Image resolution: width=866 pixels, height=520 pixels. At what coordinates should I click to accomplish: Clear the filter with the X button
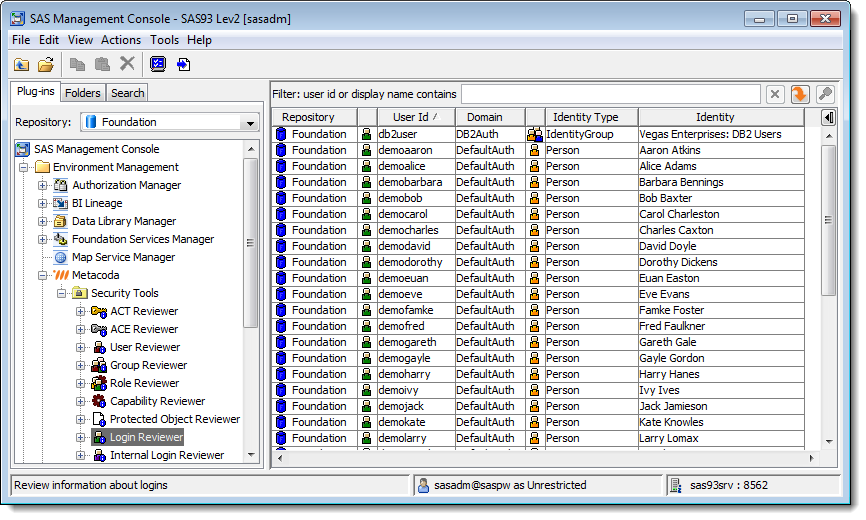[x=775, y=94]
